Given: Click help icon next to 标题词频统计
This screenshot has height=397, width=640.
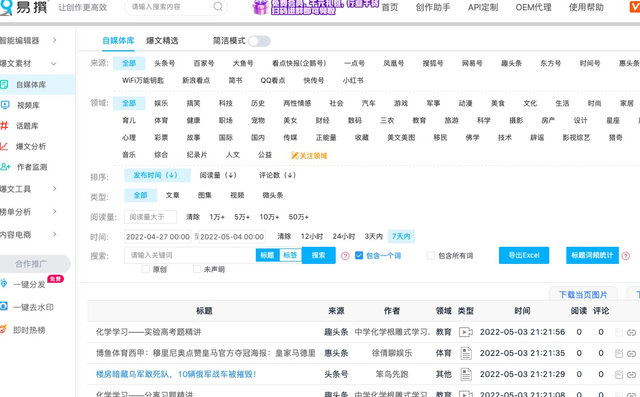Looking at the screenshot, I should click(625, 256).
